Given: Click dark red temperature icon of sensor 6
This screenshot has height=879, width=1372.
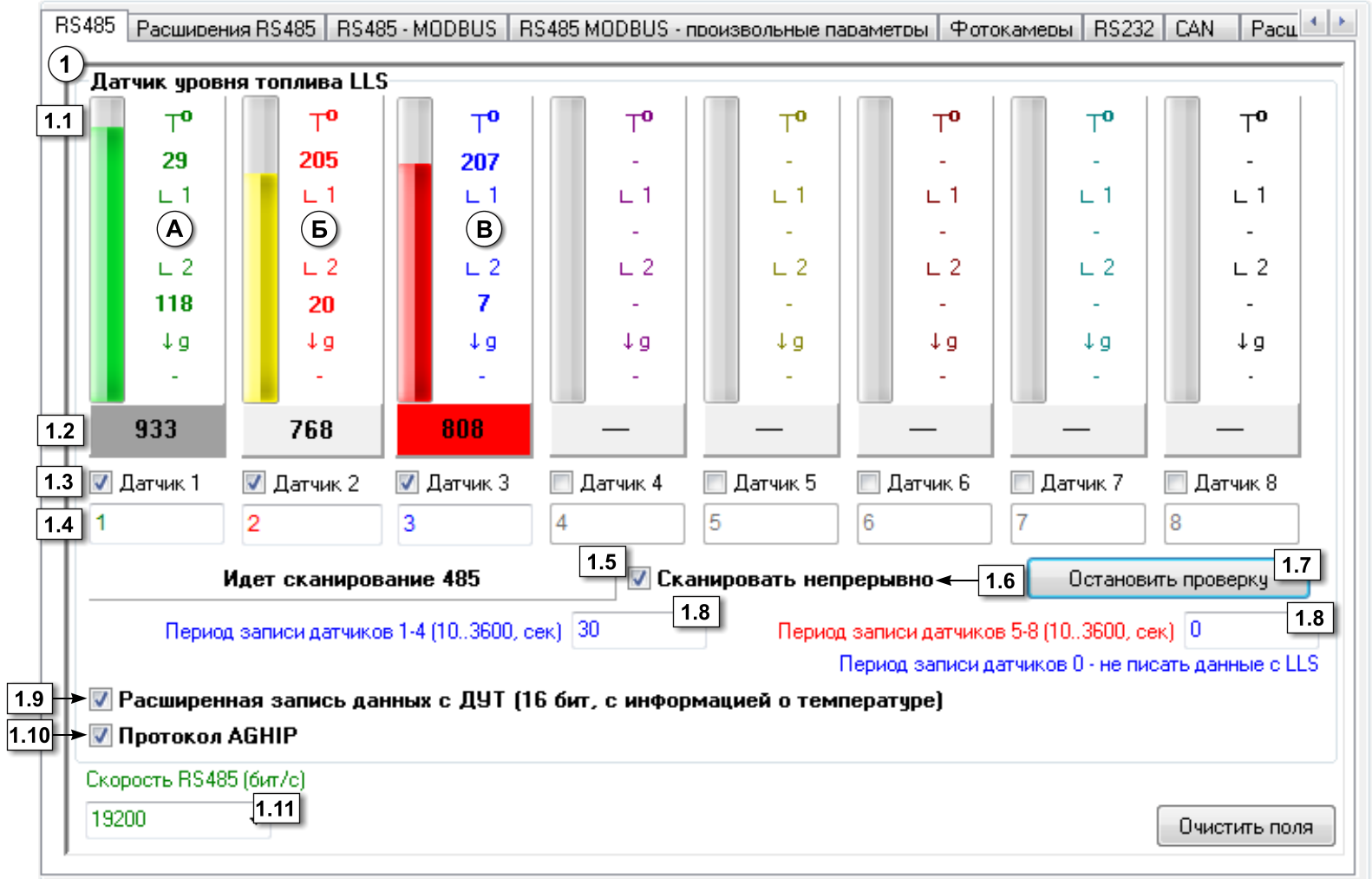Looking at the screenshot, I should 945,121.
